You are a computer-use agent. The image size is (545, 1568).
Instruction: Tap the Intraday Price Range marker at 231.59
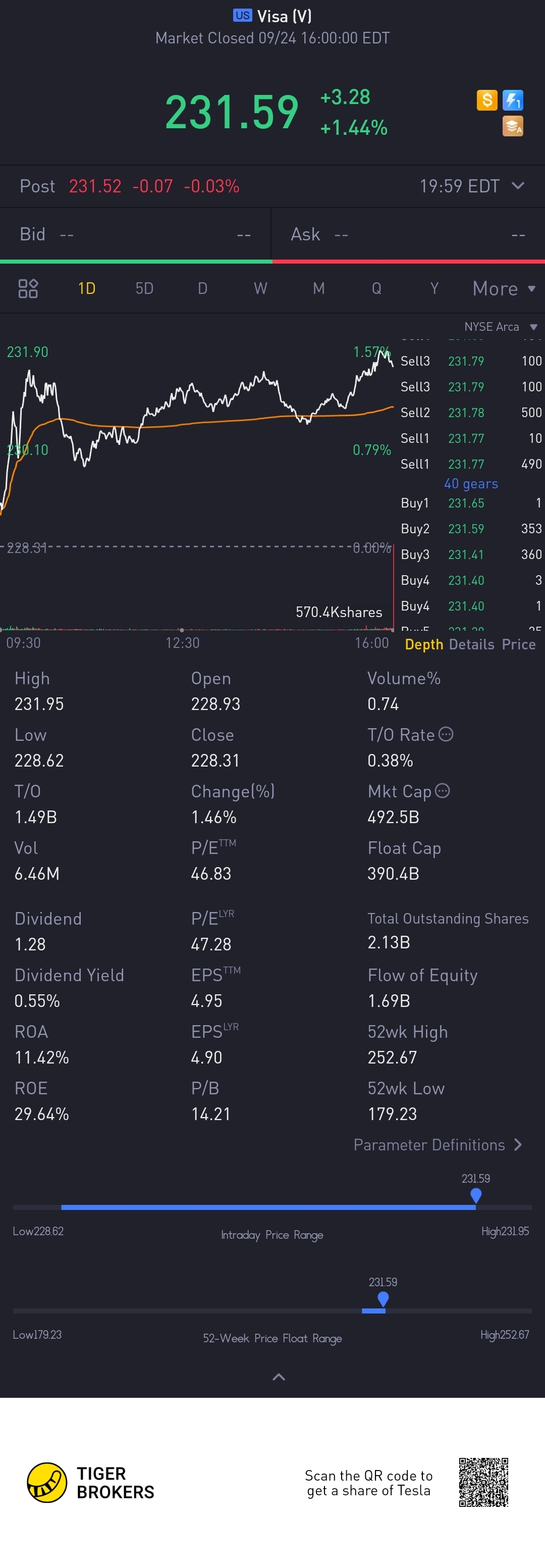coord(476,1195)
